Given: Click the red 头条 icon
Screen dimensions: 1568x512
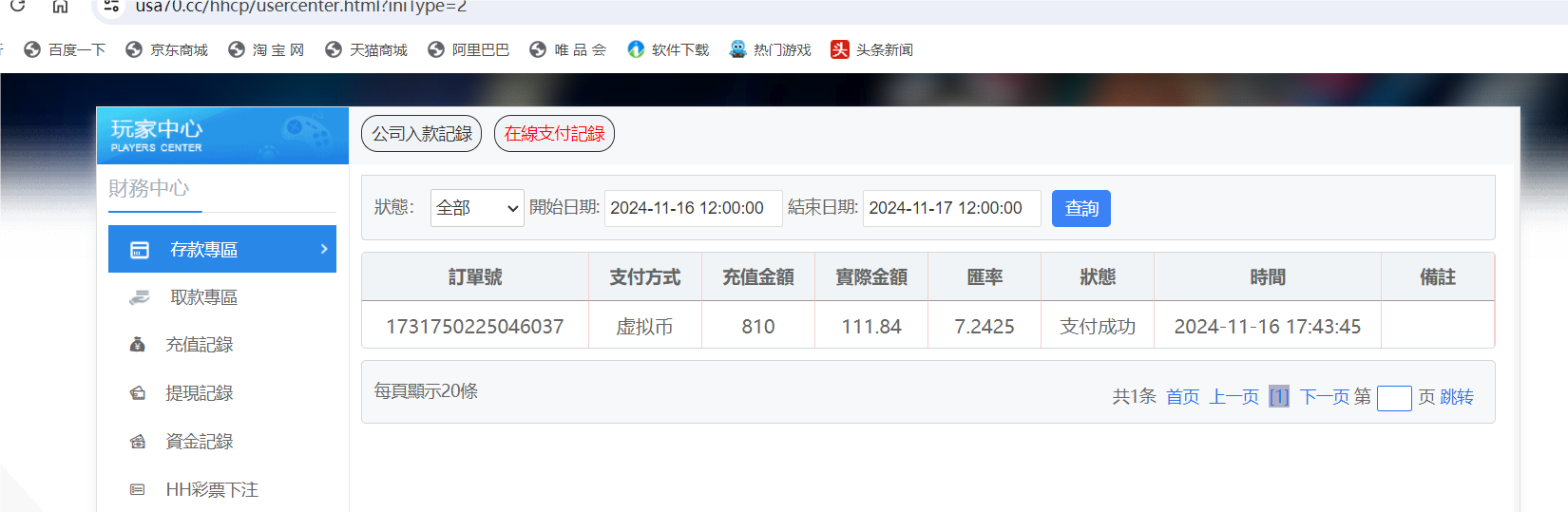Looking at the screenshot, I should point(839,49).
